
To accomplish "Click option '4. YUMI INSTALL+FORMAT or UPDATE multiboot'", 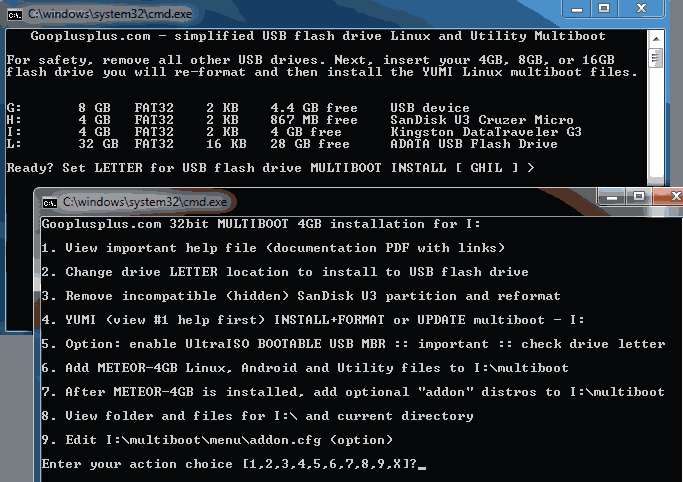I will coord(313,320).
